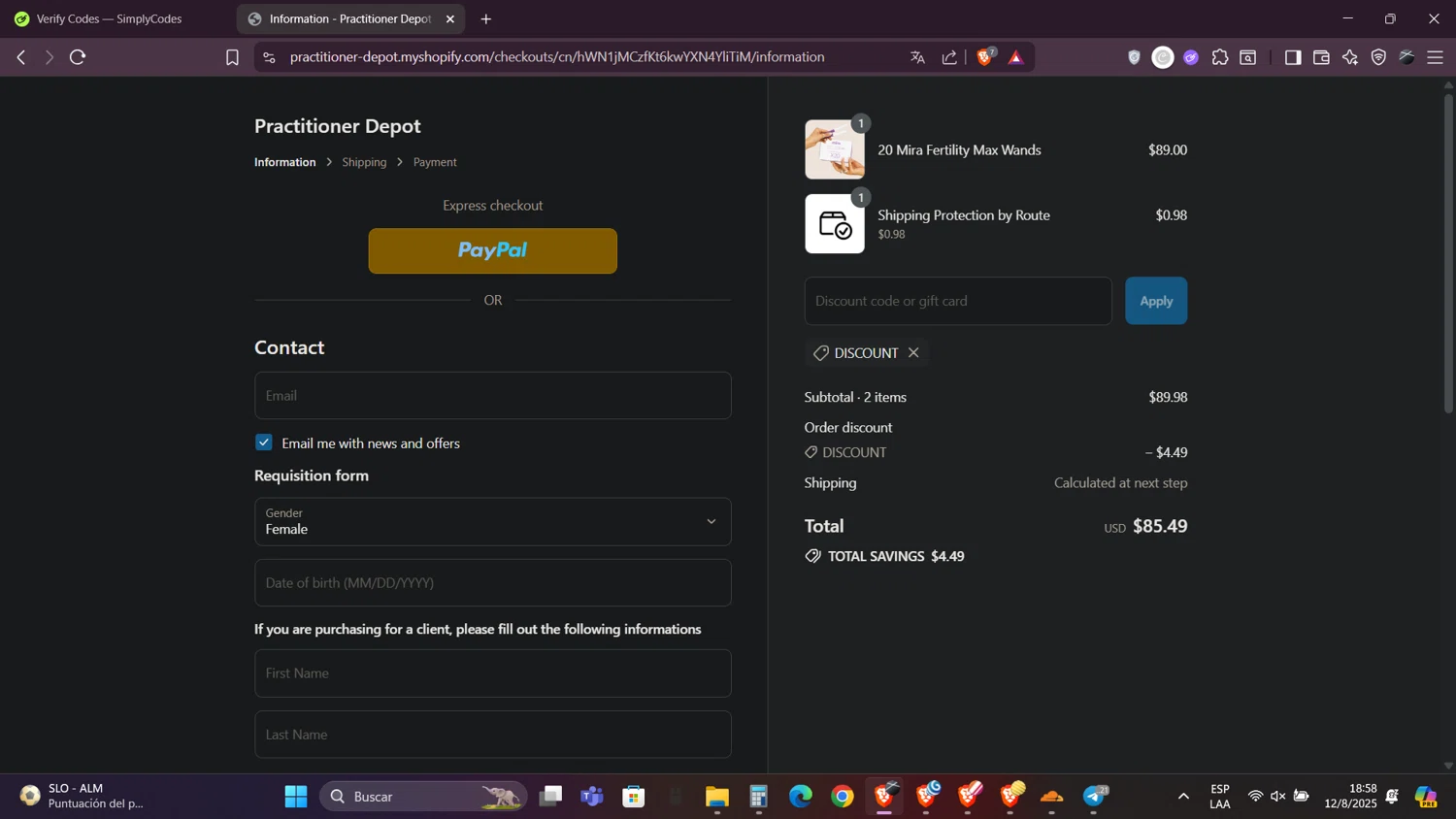
Task: Open Brave Shields lion icon
Action: pos(985,57)
